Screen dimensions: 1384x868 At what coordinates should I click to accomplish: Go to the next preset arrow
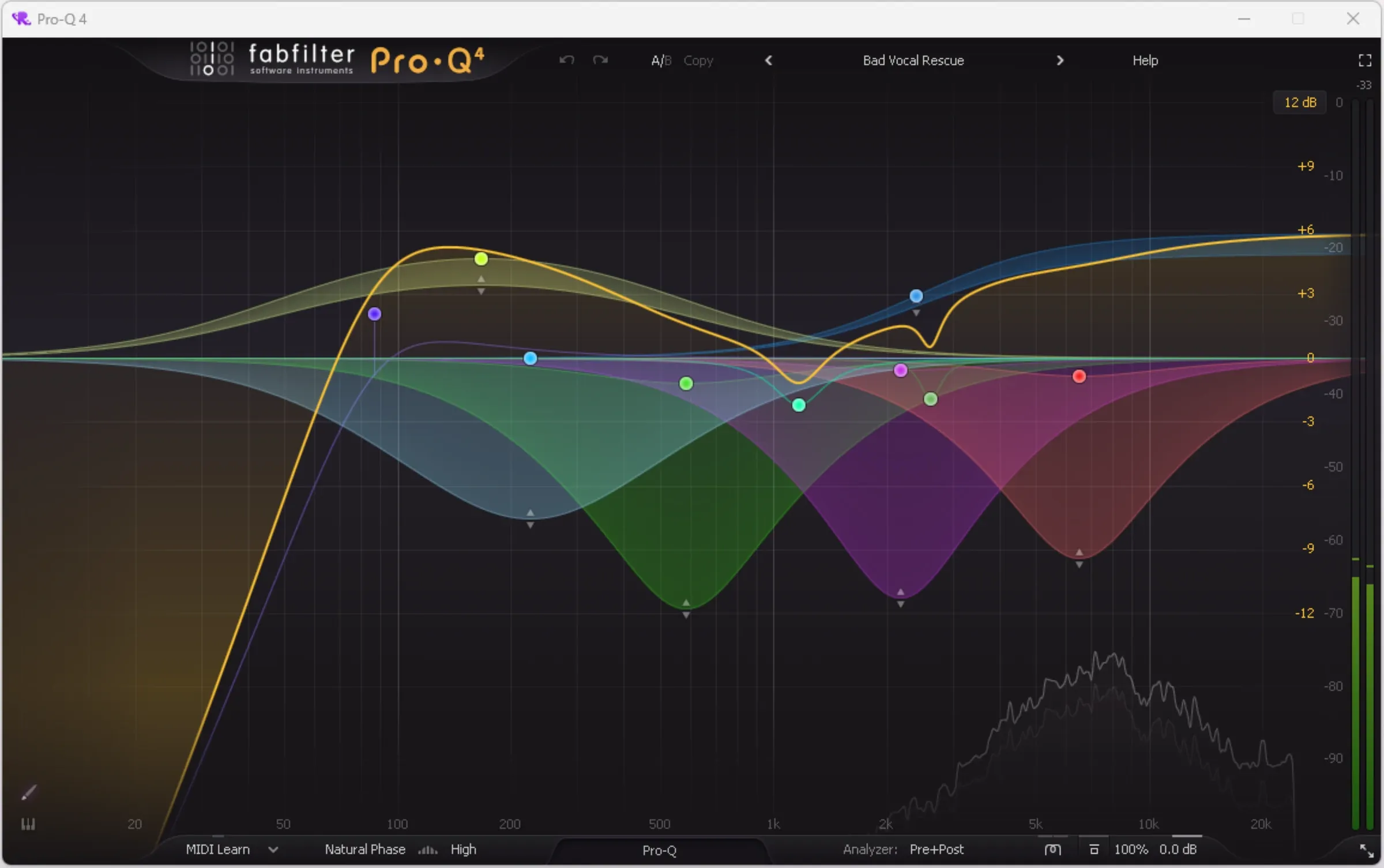(x=1060, y=61)
